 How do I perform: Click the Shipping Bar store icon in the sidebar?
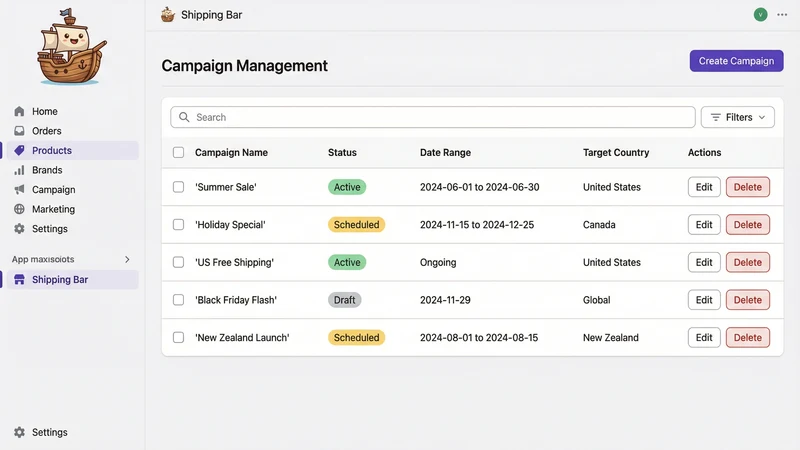(x=19, y=280)
